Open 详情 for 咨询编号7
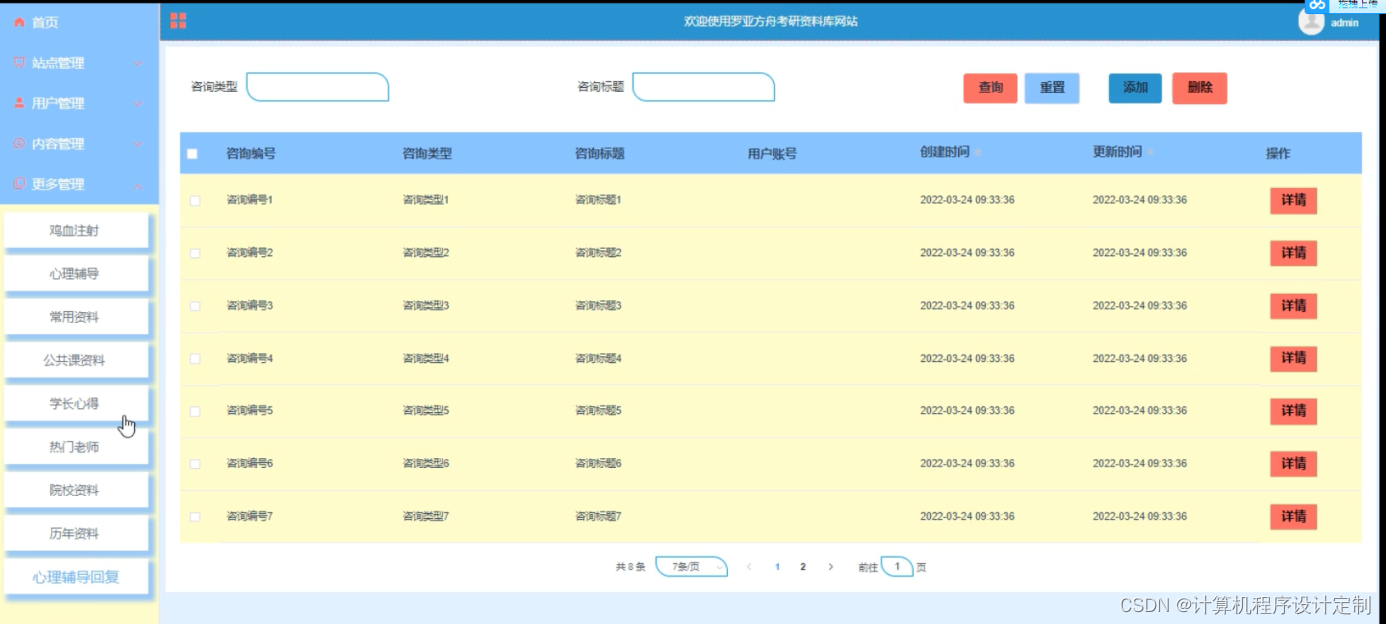Screen dimensions: 1386x624 pyautogui.click(x=1293, y=517)
